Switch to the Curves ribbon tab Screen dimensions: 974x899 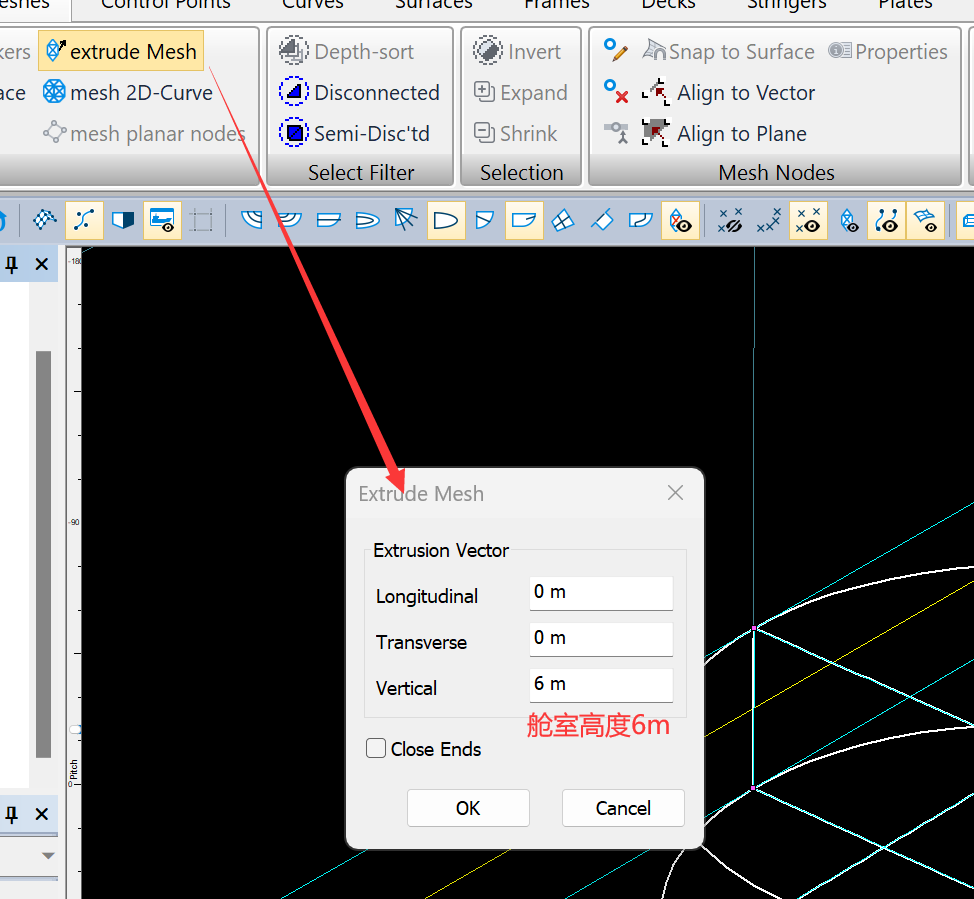coord(313,5)
